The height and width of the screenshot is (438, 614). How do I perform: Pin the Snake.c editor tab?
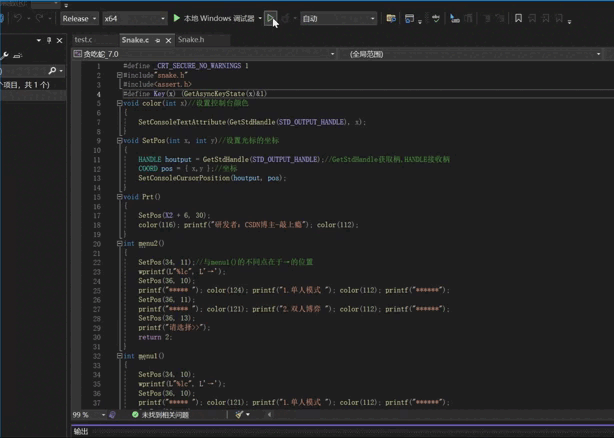click(157, 40)
